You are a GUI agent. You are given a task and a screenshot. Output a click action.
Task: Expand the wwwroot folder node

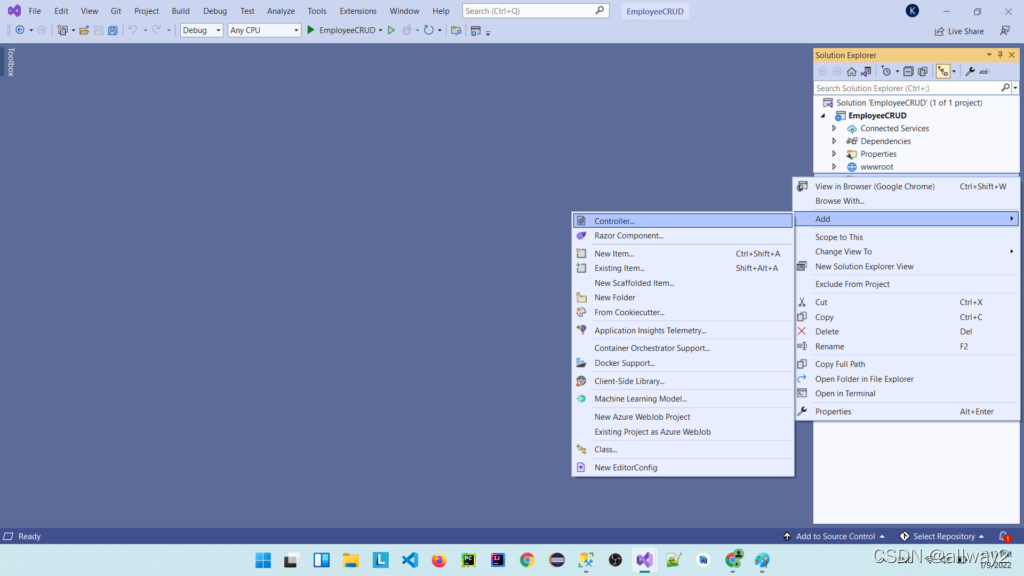834,167
